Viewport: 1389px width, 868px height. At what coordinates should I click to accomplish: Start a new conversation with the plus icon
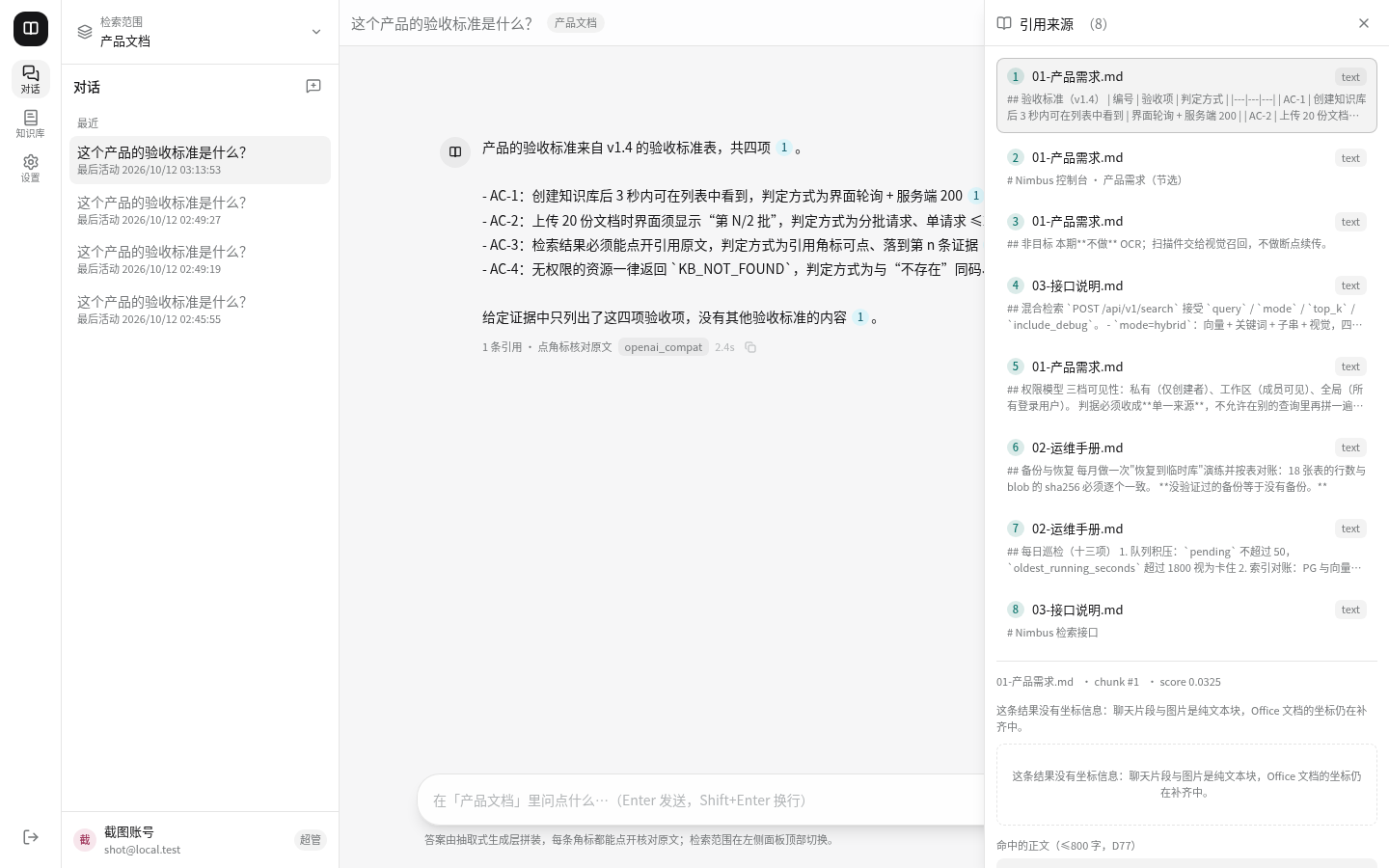pyautogui.click(x=313, y=87)
